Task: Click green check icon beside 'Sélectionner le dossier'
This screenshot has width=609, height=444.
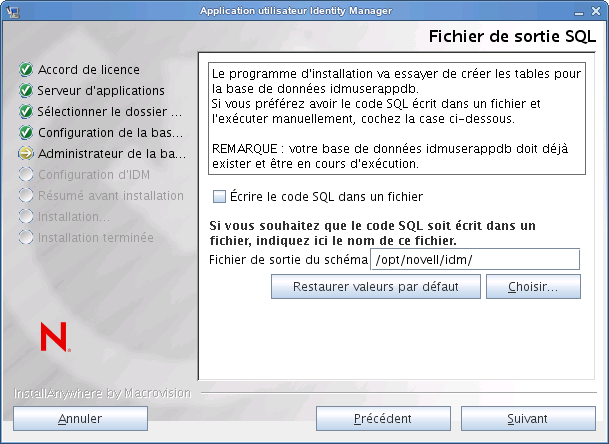Action: point(26,111)
